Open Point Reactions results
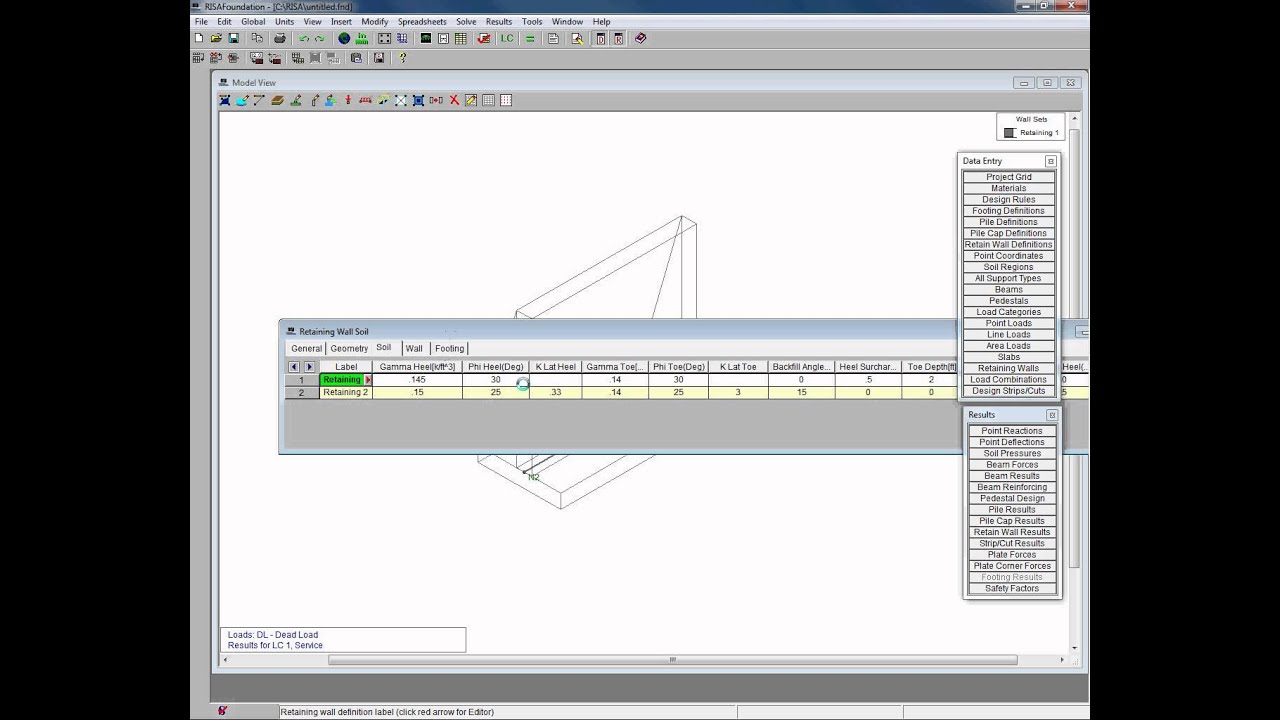Image resolution: width=1280 pixels, height=720 pixels. pos(1012,431)
